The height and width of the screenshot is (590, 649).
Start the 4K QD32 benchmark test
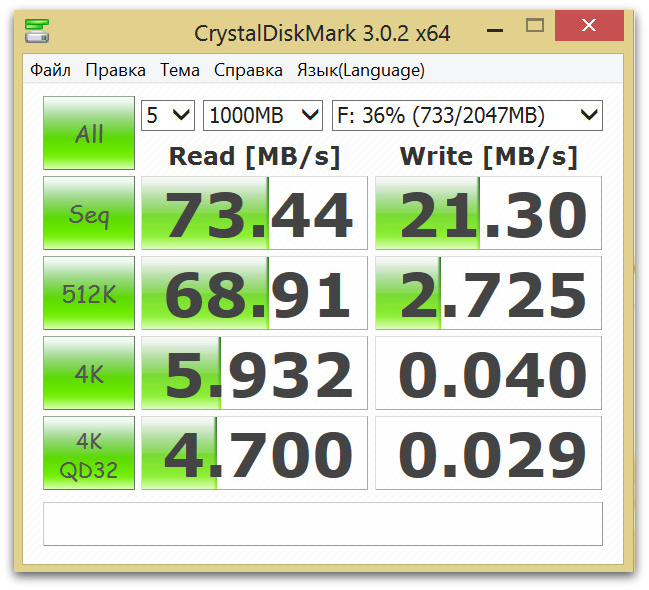click(89, 453)
